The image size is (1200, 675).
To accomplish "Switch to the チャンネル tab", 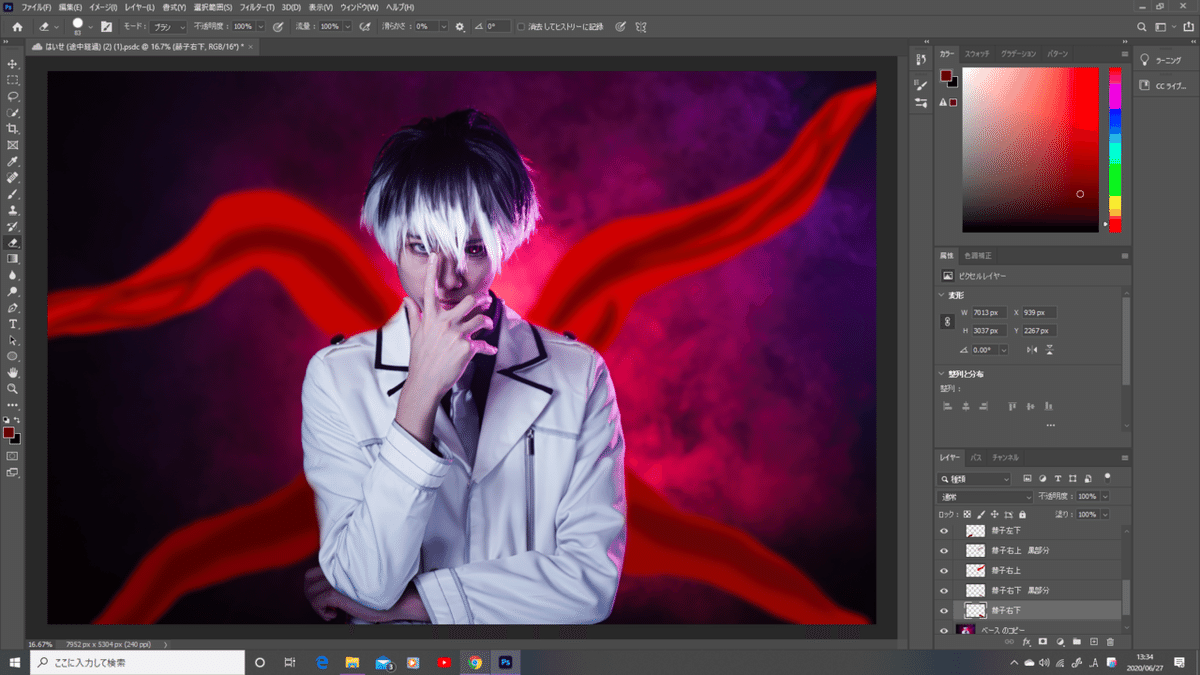I will [1005, 457].
